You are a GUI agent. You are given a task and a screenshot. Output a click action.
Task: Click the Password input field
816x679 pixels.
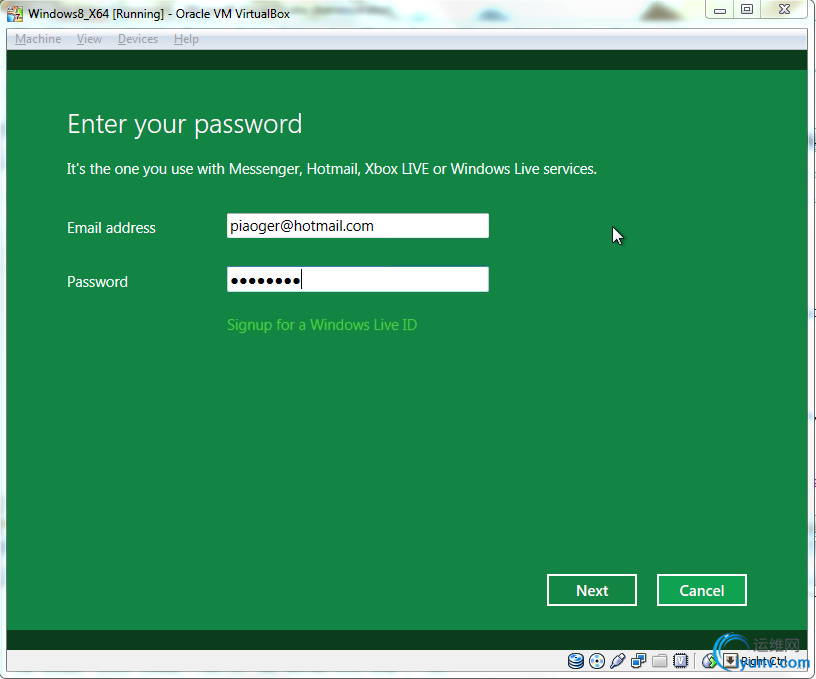(358, 279)
